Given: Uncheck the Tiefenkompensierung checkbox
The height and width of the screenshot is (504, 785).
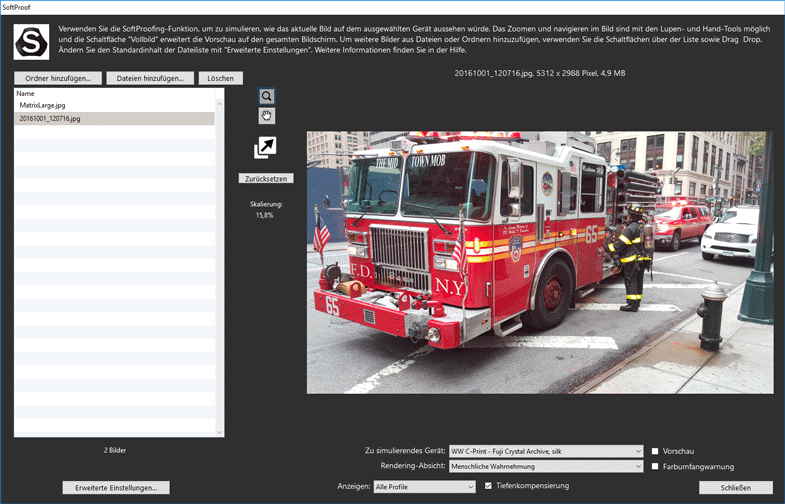Looking at the screenshot, I should 488,485.
